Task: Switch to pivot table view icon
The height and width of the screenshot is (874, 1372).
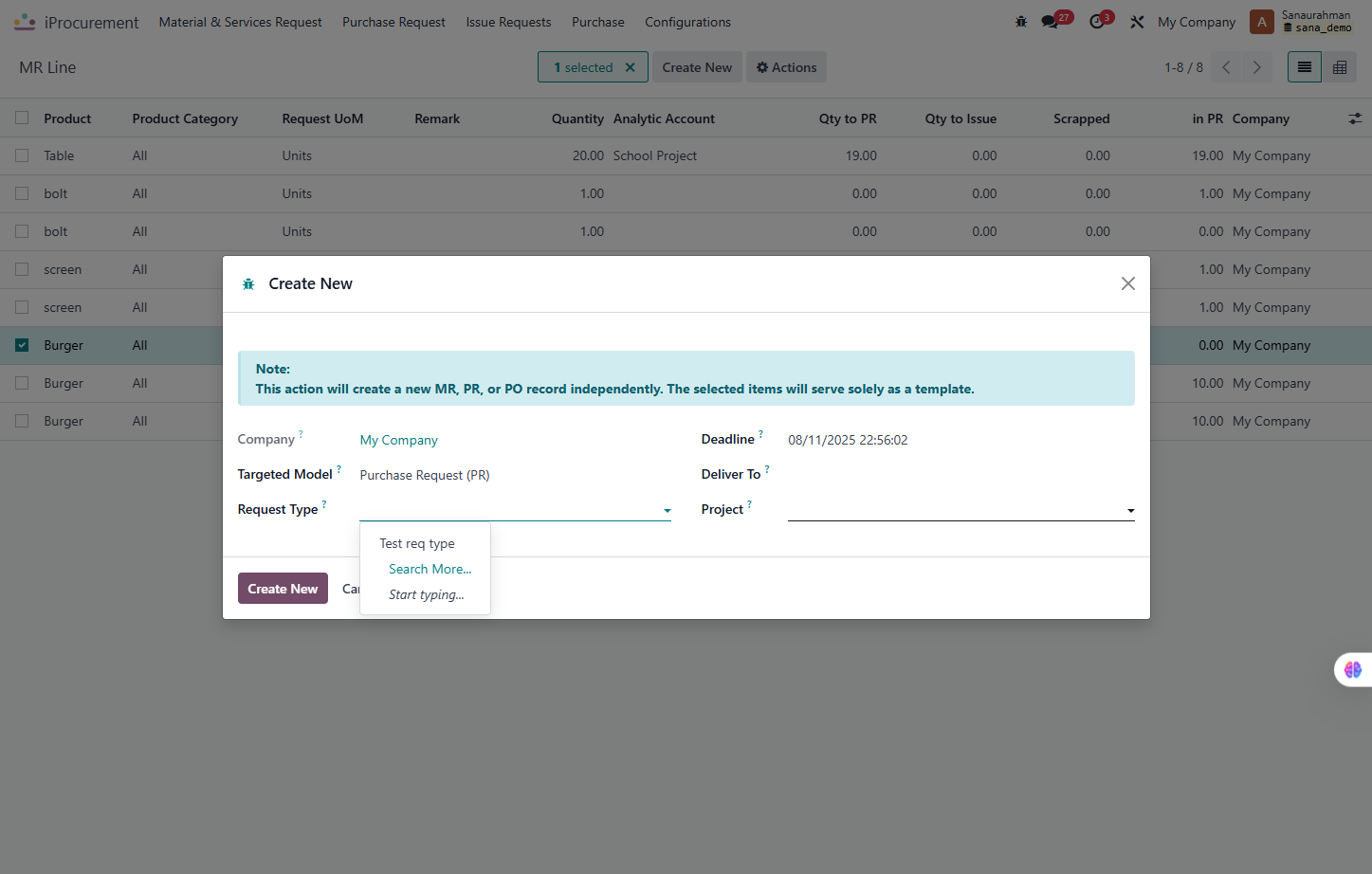Action: 1340,67
